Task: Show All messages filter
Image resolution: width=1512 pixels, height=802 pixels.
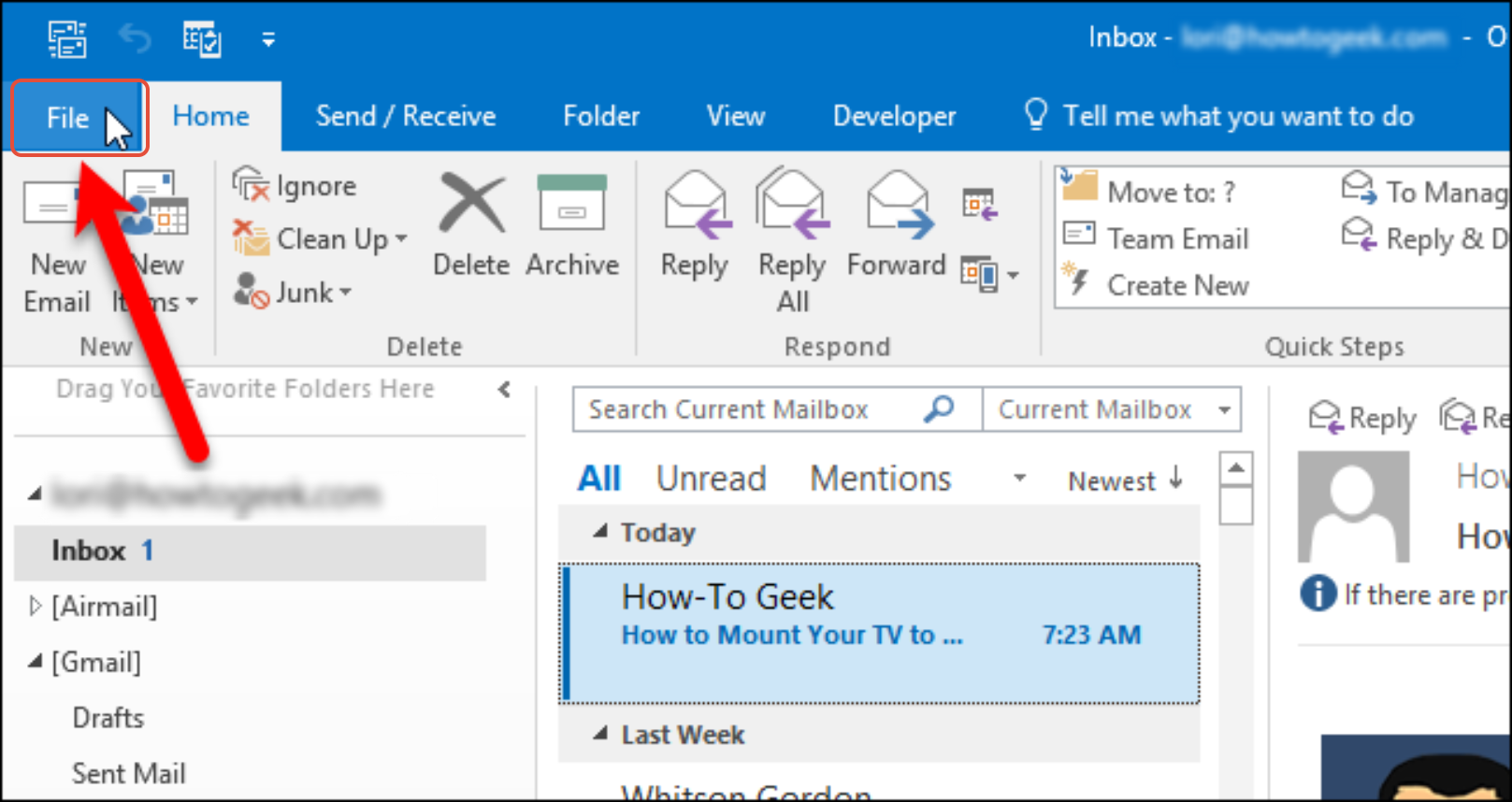Action: [x=598, y=479]
